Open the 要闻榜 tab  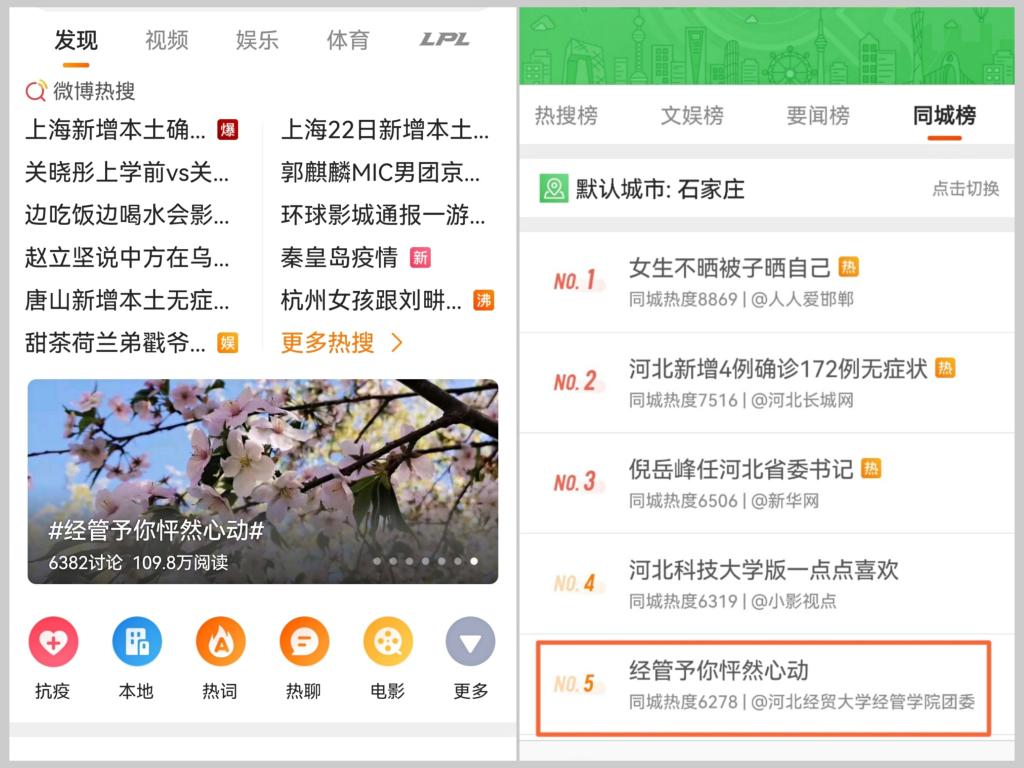[818, 116]
